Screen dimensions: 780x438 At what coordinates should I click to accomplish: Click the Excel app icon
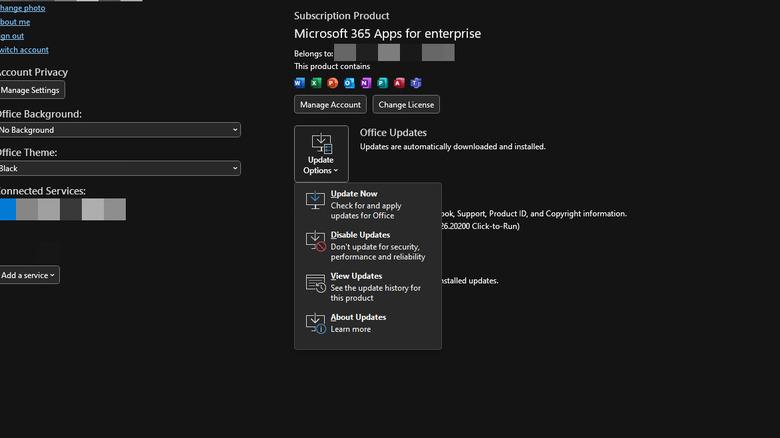click(x=316, y=83)
